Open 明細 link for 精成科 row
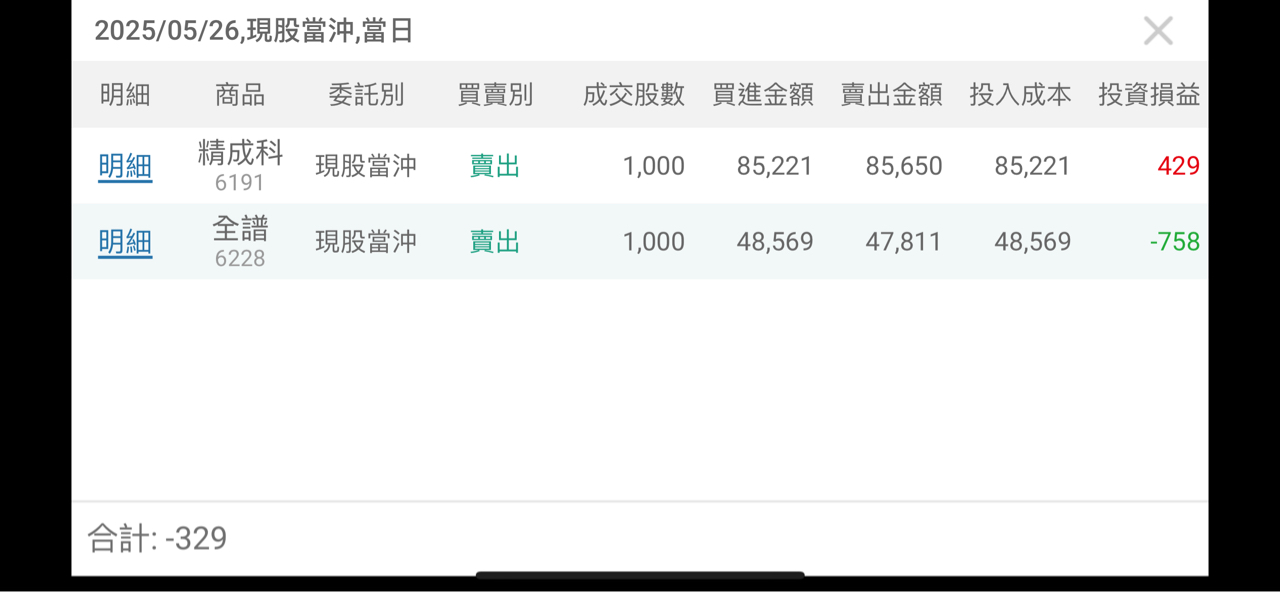The width and height of the screenshot is (1280, 592). tap(125, 166)
